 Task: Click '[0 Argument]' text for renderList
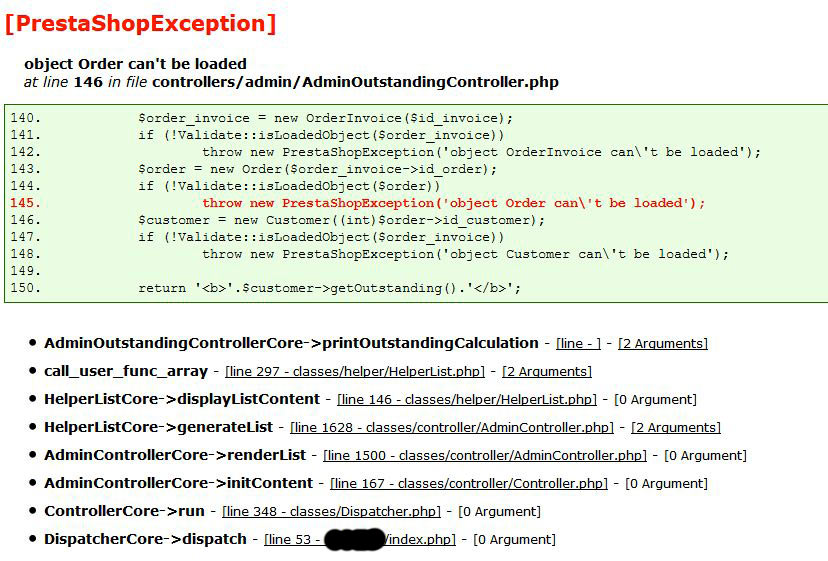(x=705, y=456)
